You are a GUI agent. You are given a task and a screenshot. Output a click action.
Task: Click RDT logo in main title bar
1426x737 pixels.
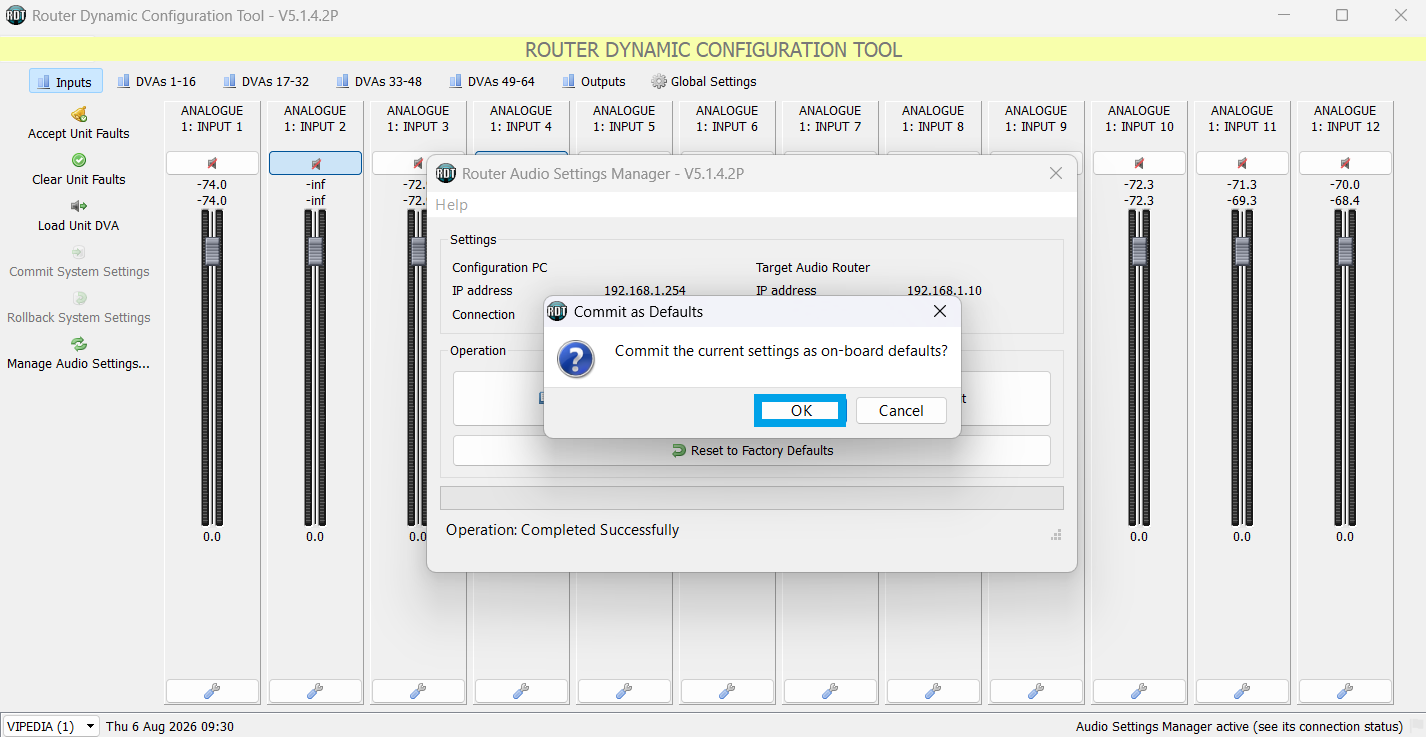16,15
